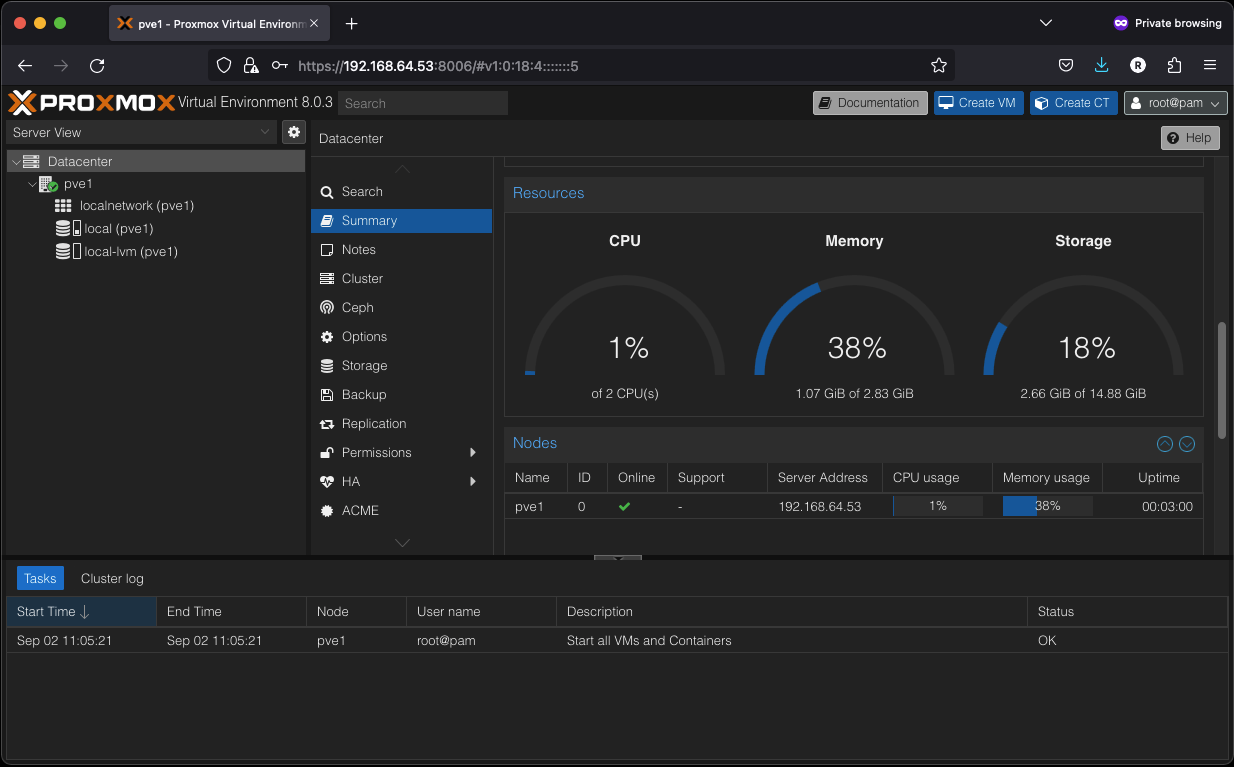The width and height of the screenshot is (1234, 767).
Task: Open the Notes menu item
Action: click(x=401, y=250)
